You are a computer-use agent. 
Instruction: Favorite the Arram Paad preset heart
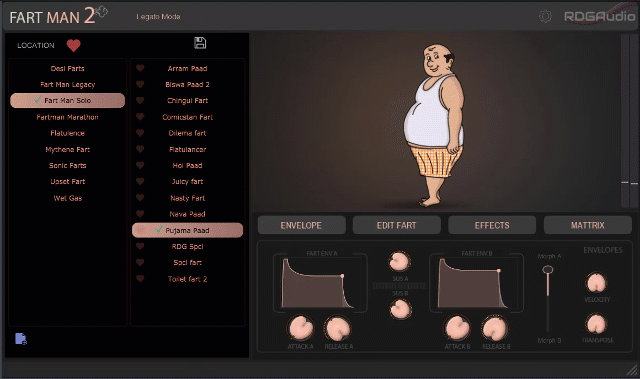pos(140,68)
